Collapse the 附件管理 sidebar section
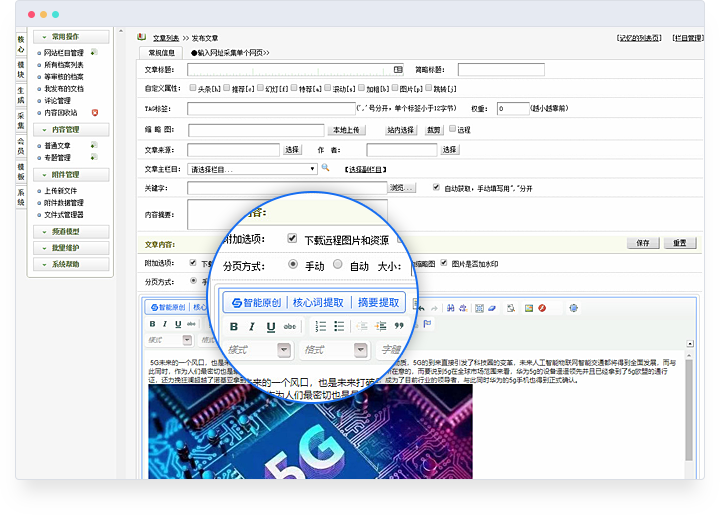The image size is (720, 515). [x=71, y=175]
